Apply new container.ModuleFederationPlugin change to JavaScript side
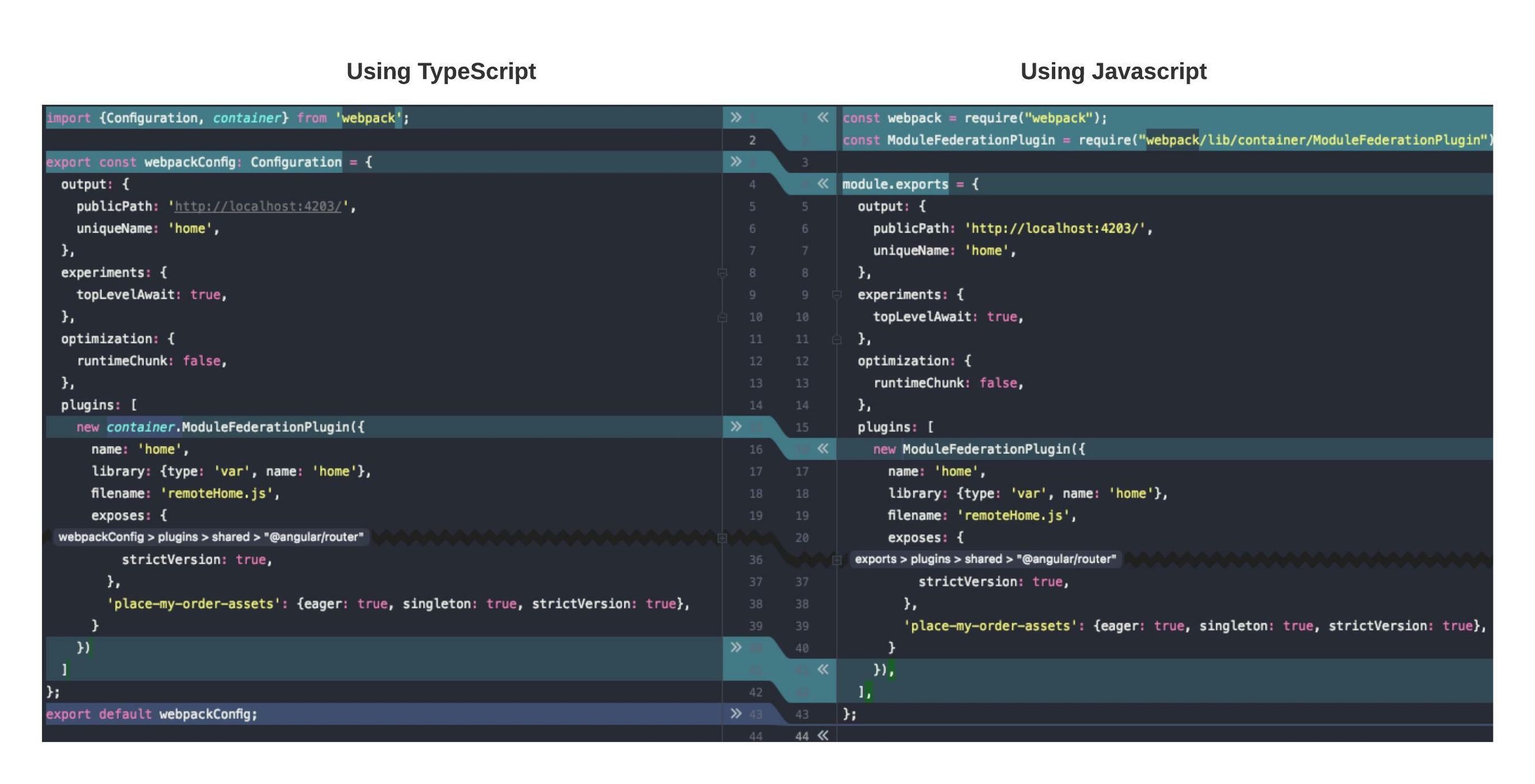1535x784 pixels. point(736,427)
